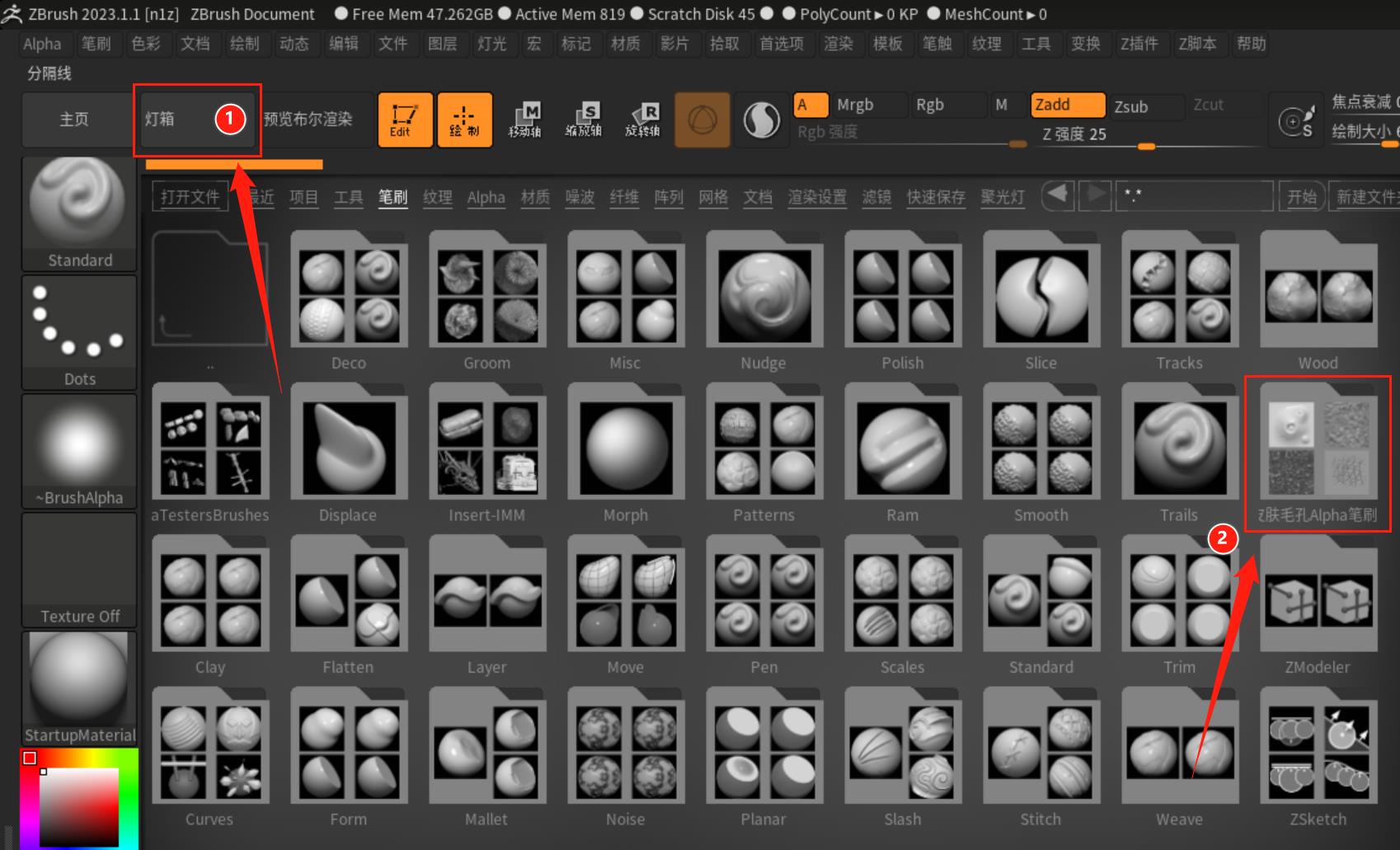Pick a color in the color picker
The image size is (1400, 850).
(79, 798)
